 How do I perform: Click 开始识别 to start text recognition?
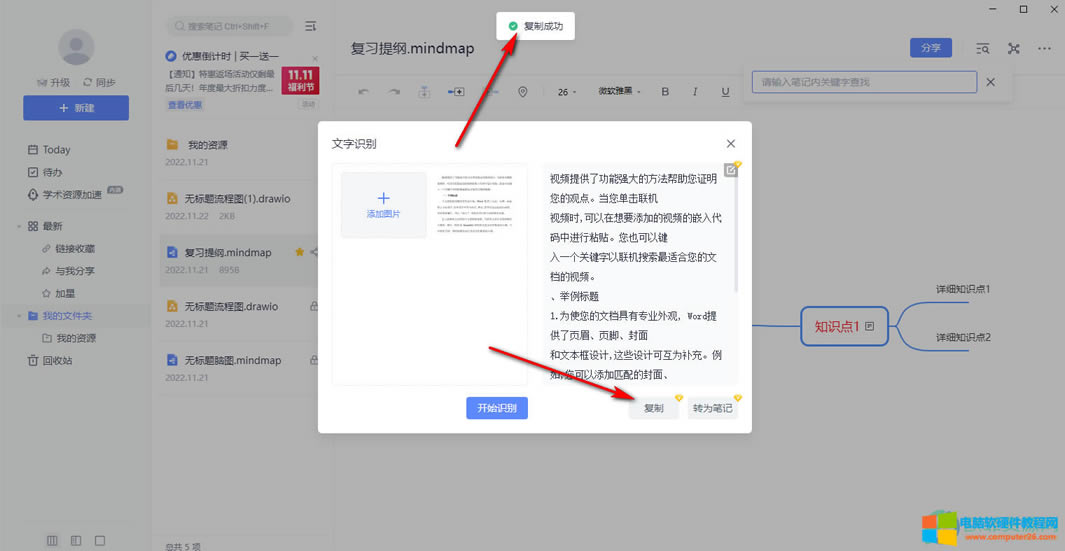point(496,408)
